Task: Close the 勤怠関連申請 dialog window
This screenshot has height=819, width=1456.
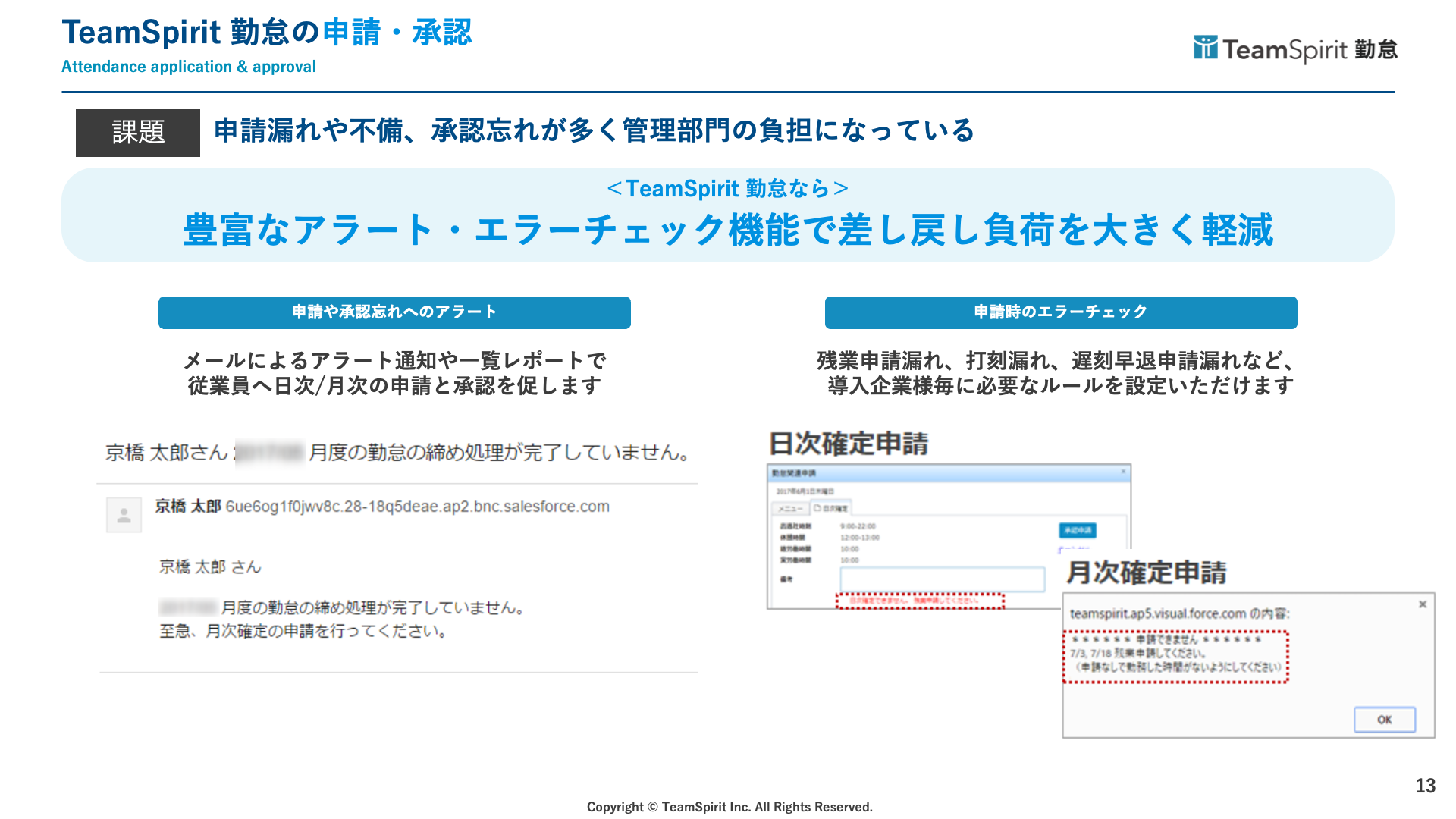Action: [1124, 472]
